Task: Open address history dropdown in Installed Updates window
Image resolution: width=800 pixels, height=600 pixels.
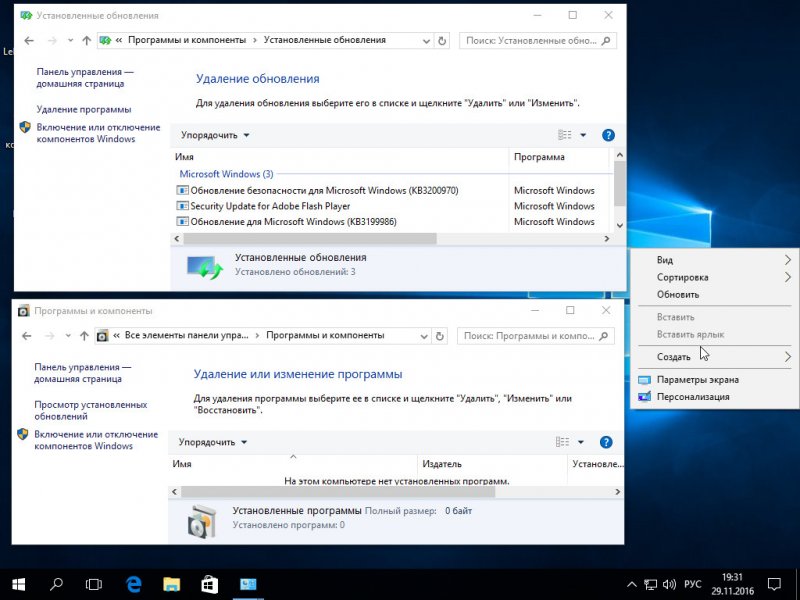Action: pos(427,41)
